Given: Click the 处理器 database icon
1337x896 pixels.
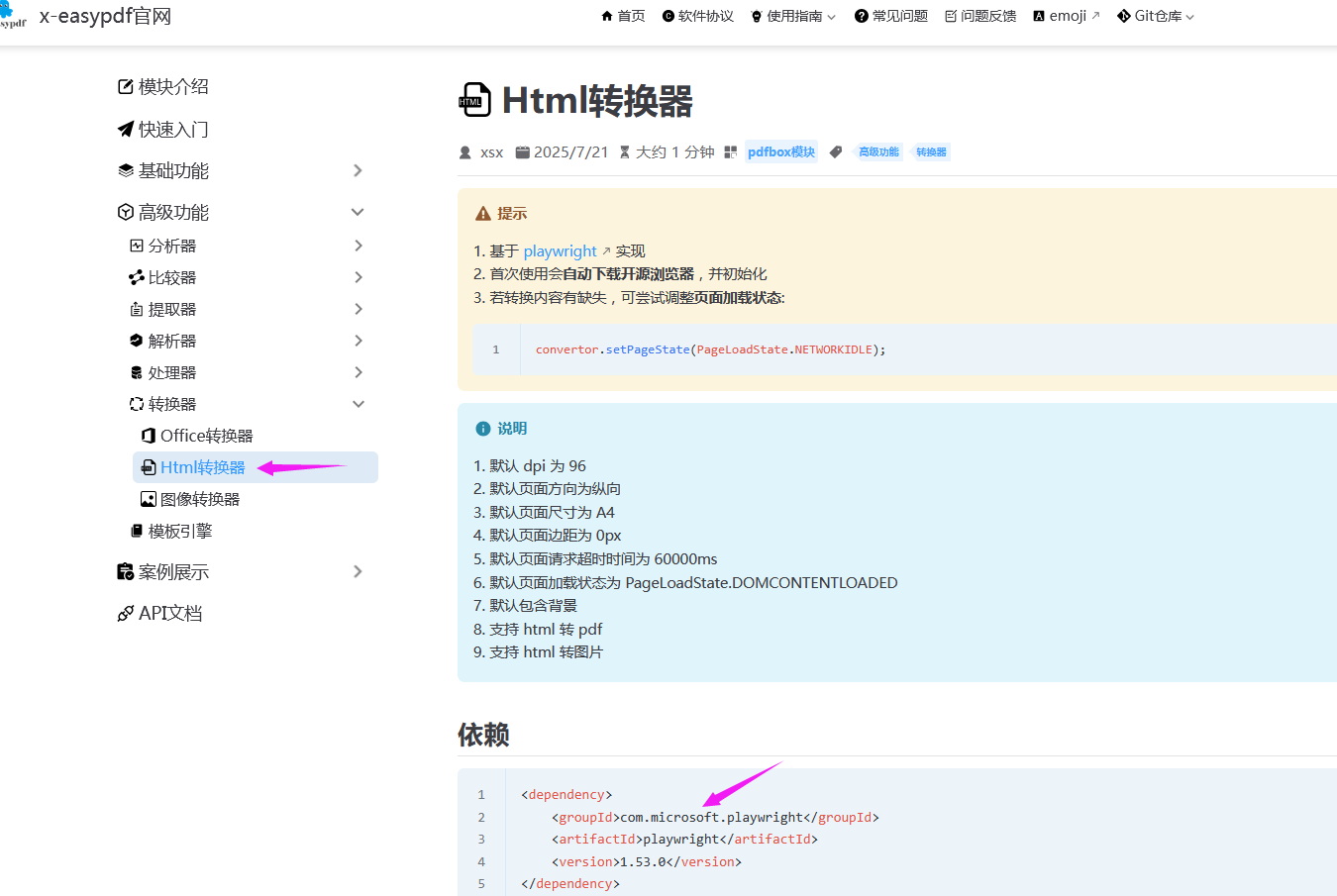Looking at the screenshot, I should [137, 372].
